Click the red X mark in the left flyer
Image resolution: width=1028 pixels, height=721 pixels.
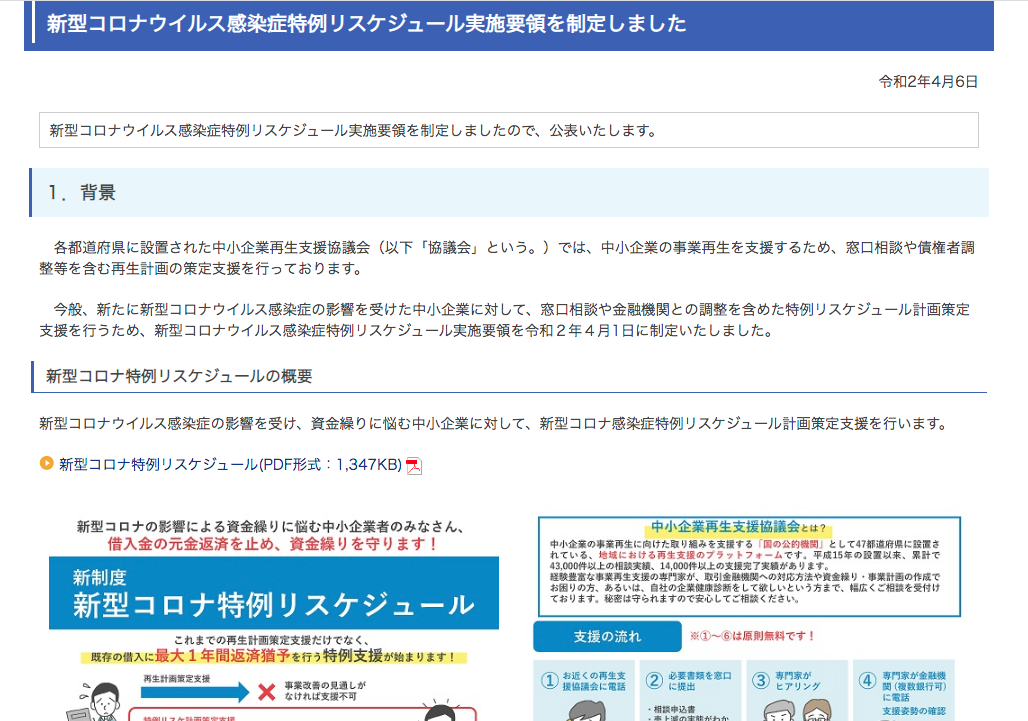coord(266,692)
